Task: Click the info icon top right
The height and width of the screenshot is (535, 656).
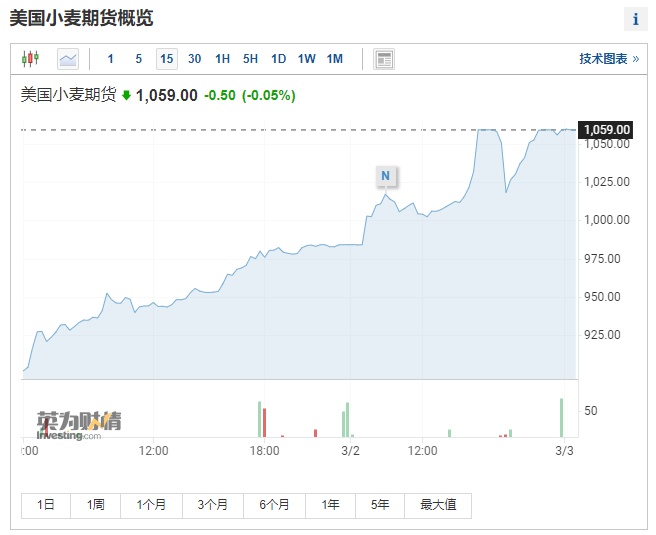Action: 636,20
